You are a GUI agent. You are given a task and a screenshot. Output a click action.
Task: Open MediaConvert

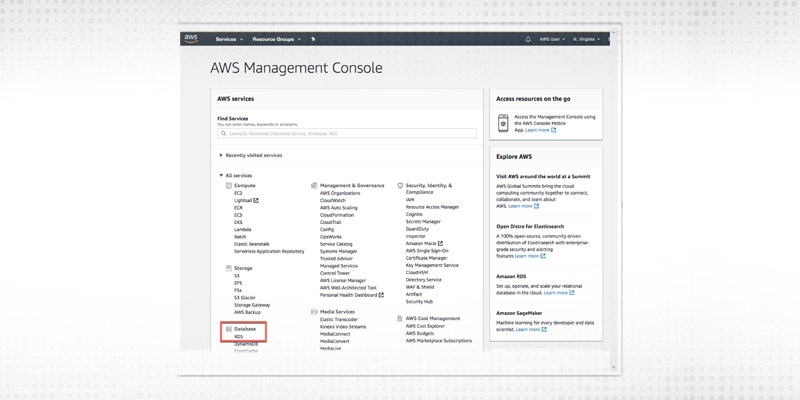click(335, 341)
